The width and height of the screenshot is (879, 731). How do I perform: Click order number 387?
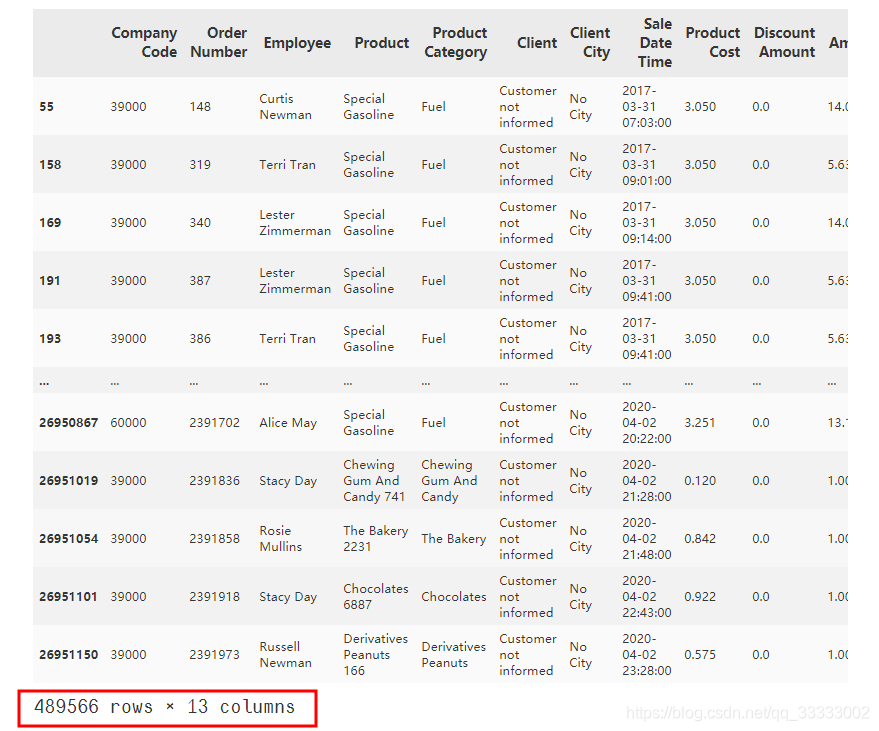[200, 281]
